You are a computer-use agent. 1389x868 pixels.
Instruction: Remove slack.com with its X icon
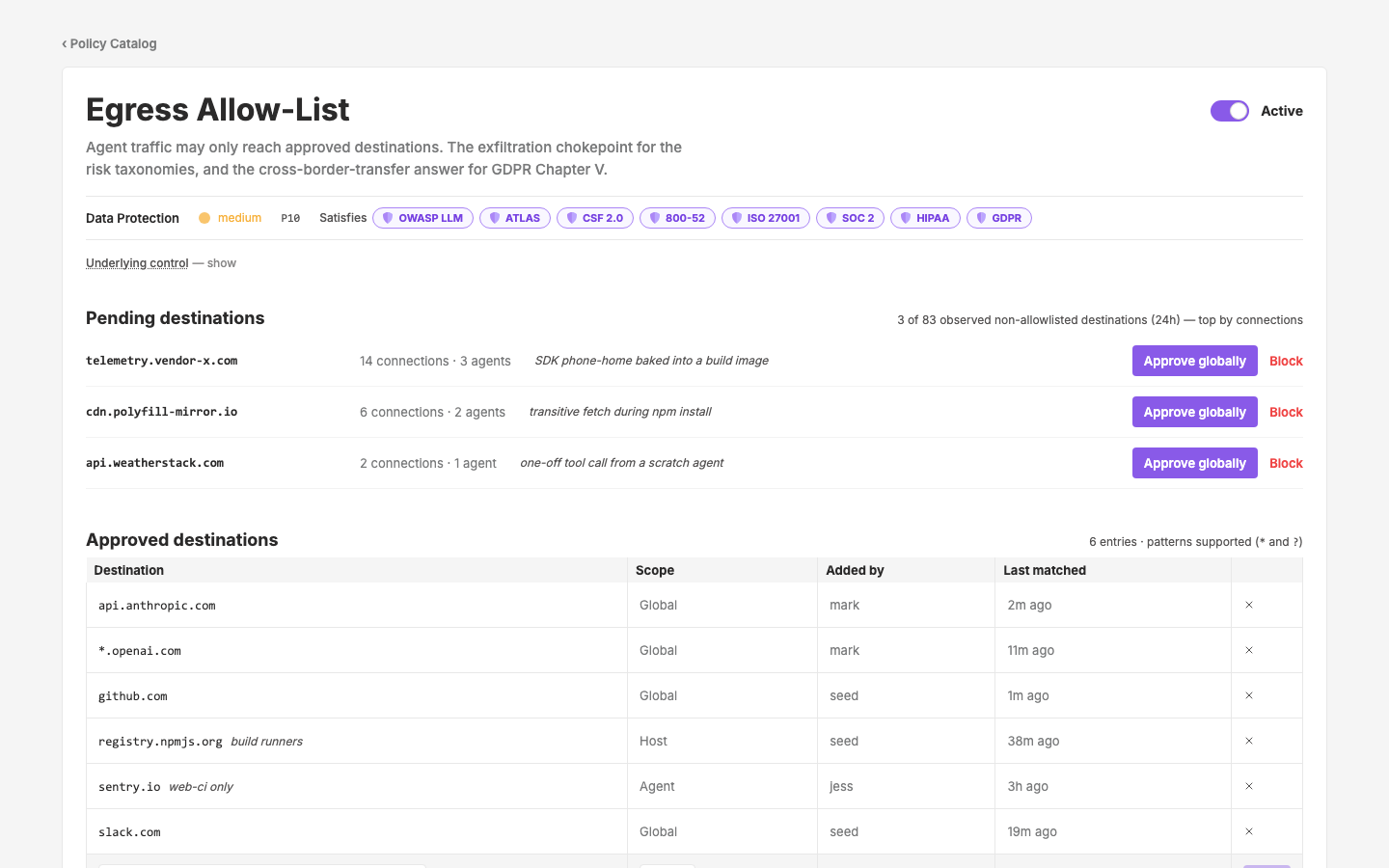[1249, 831]
